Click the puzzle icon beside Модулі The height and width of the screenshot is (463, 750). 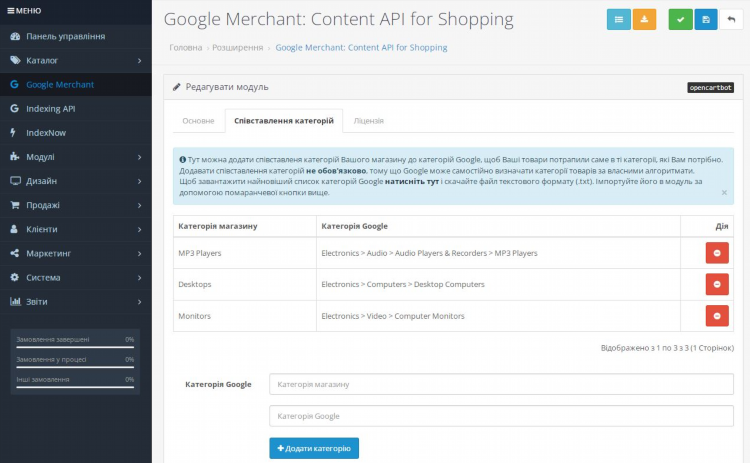click(x=15, y=156)
